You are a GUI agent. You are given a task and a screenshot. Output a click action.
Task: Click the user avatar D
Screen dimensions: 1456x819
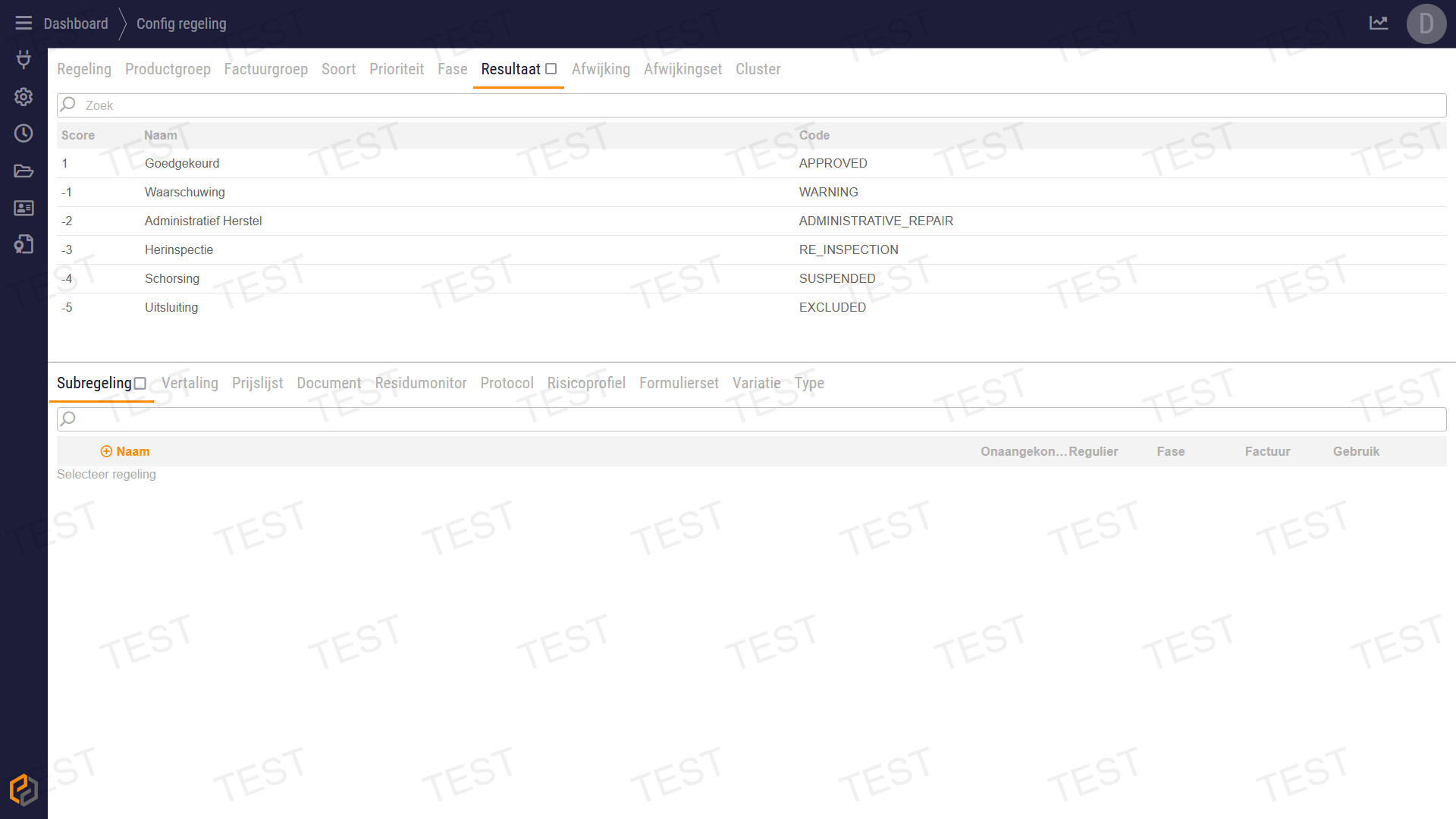pos(1426,24)
